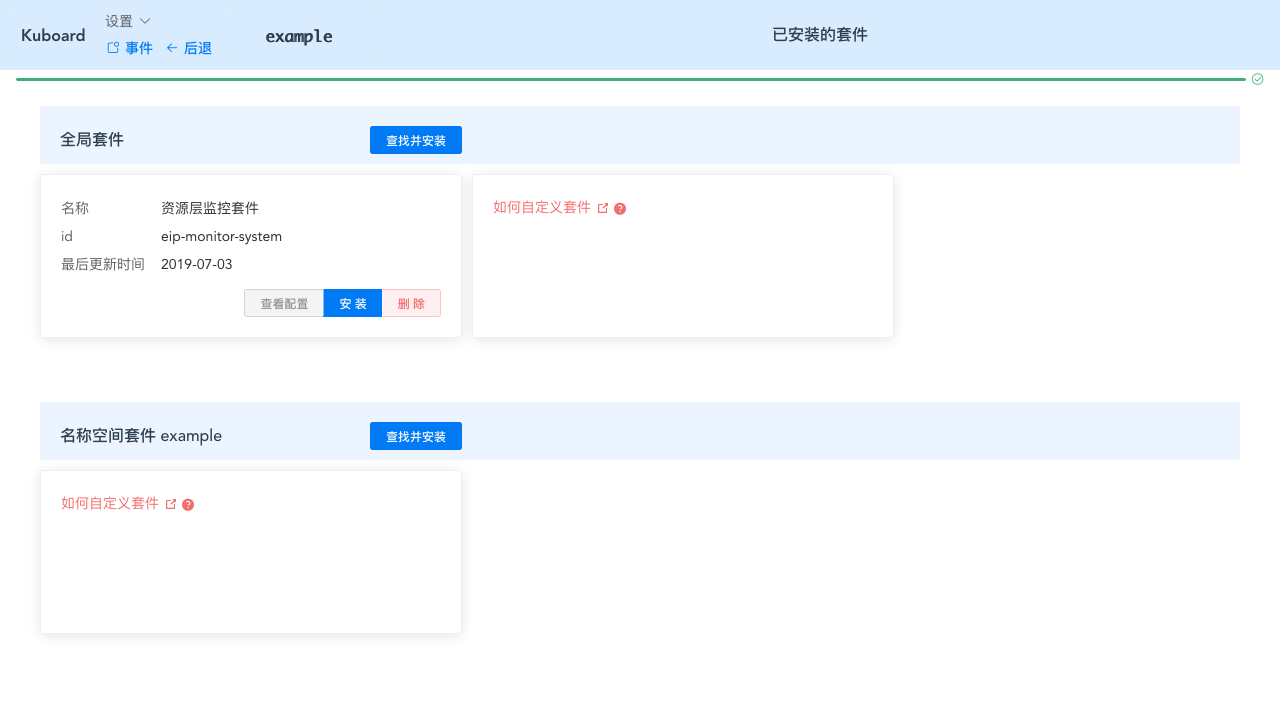Click the question mark help icon in global 套件 card
The width and height of the screenshot is (1280, 720).
pyautogui.click(x=620, y=208)
